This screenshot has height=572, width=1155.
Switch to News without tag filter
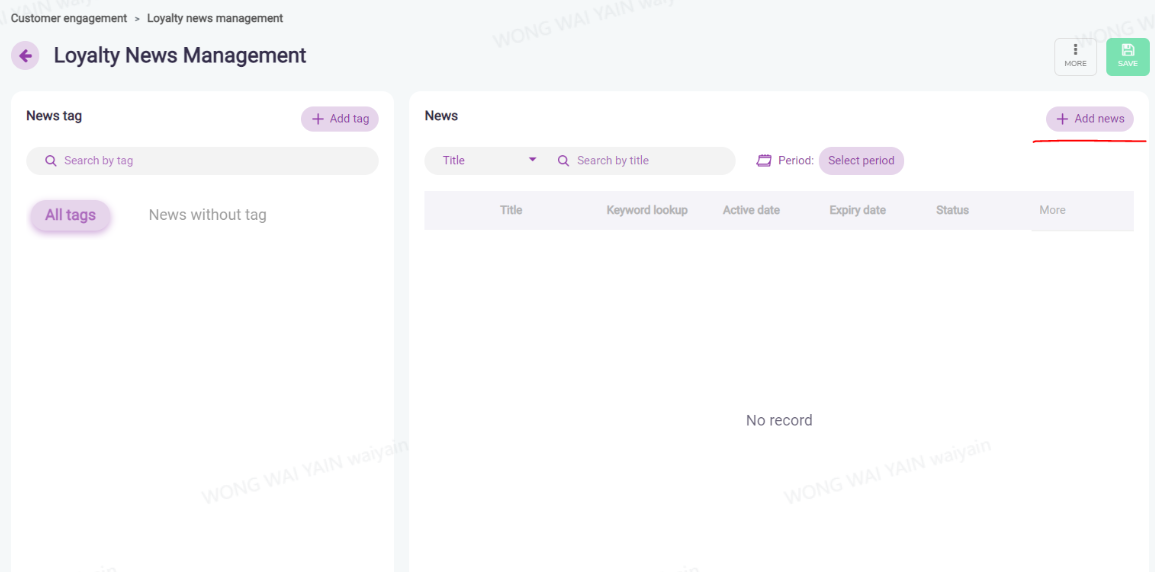207,215
